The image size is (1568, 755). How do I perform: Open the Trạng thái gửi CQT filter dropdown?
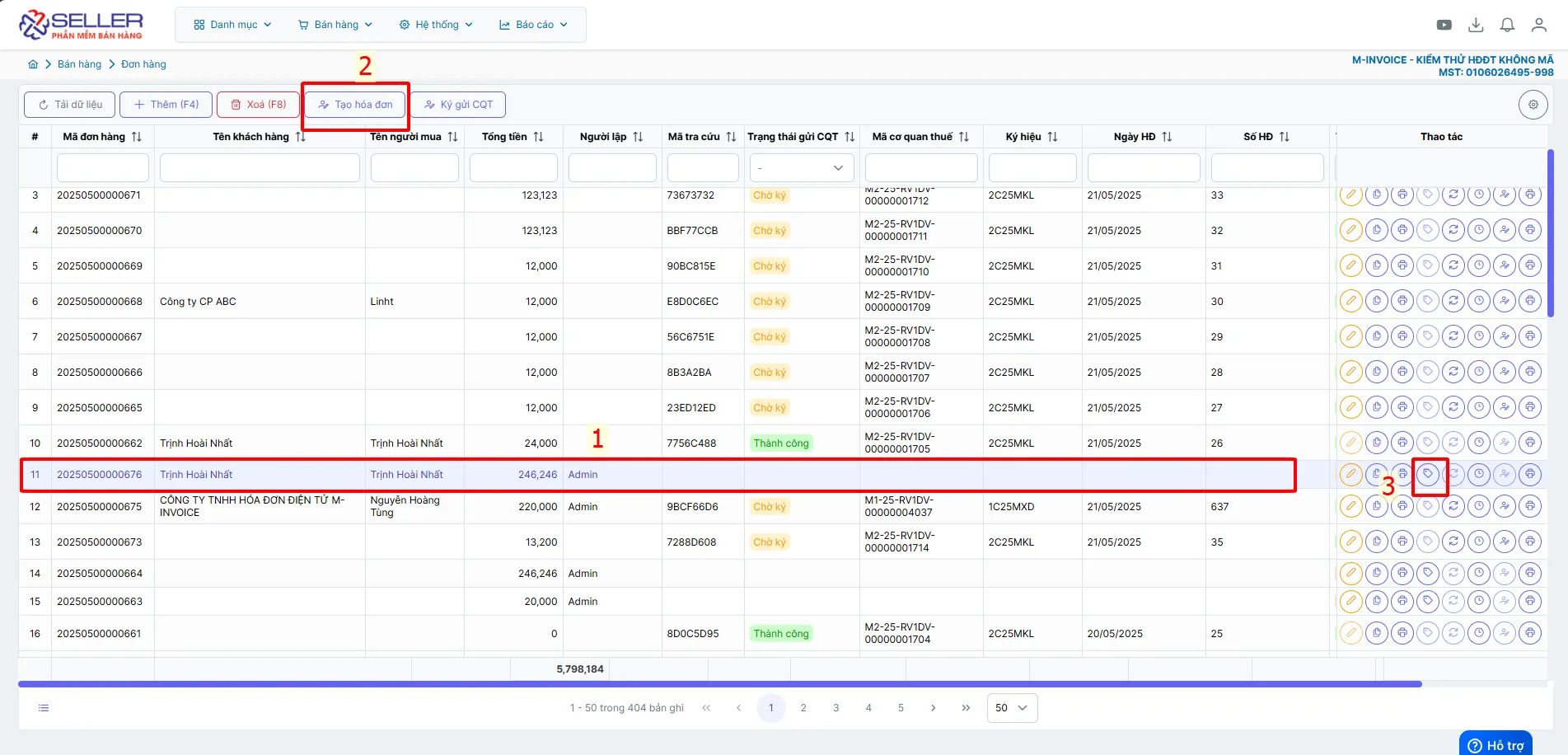(x=801, y=168)
